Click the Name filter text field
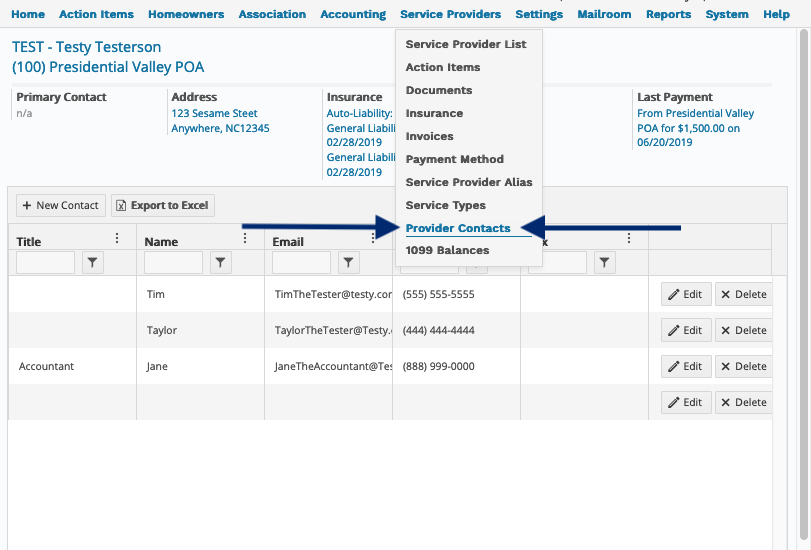 click(173, 263)
